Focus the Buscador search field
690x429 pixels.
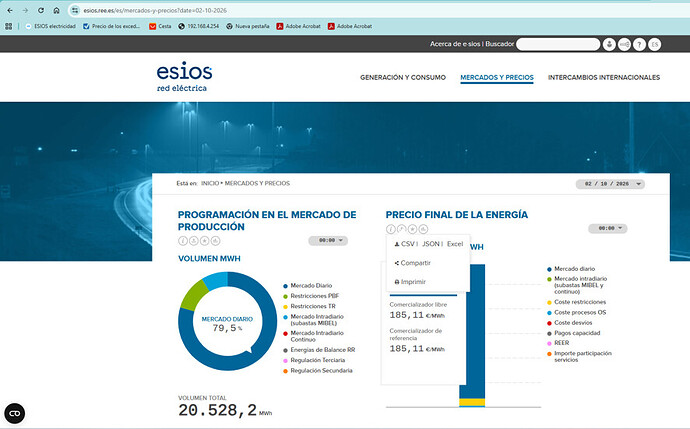coord(558,44)
